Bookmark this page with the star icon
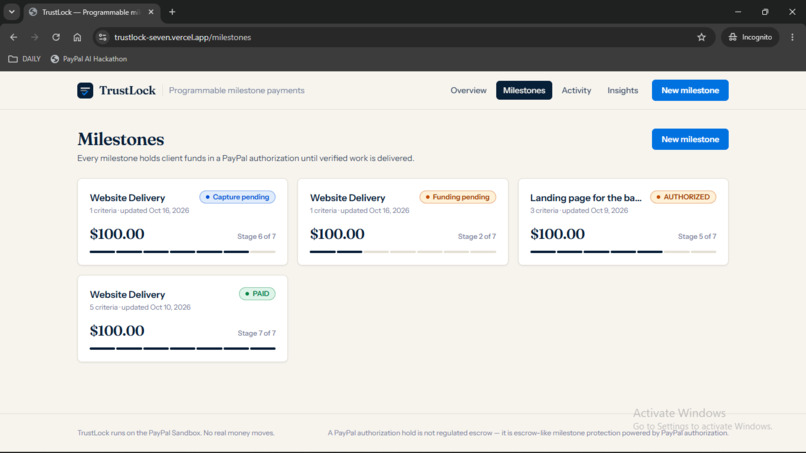The image size is (806, 453). point(701,37)
